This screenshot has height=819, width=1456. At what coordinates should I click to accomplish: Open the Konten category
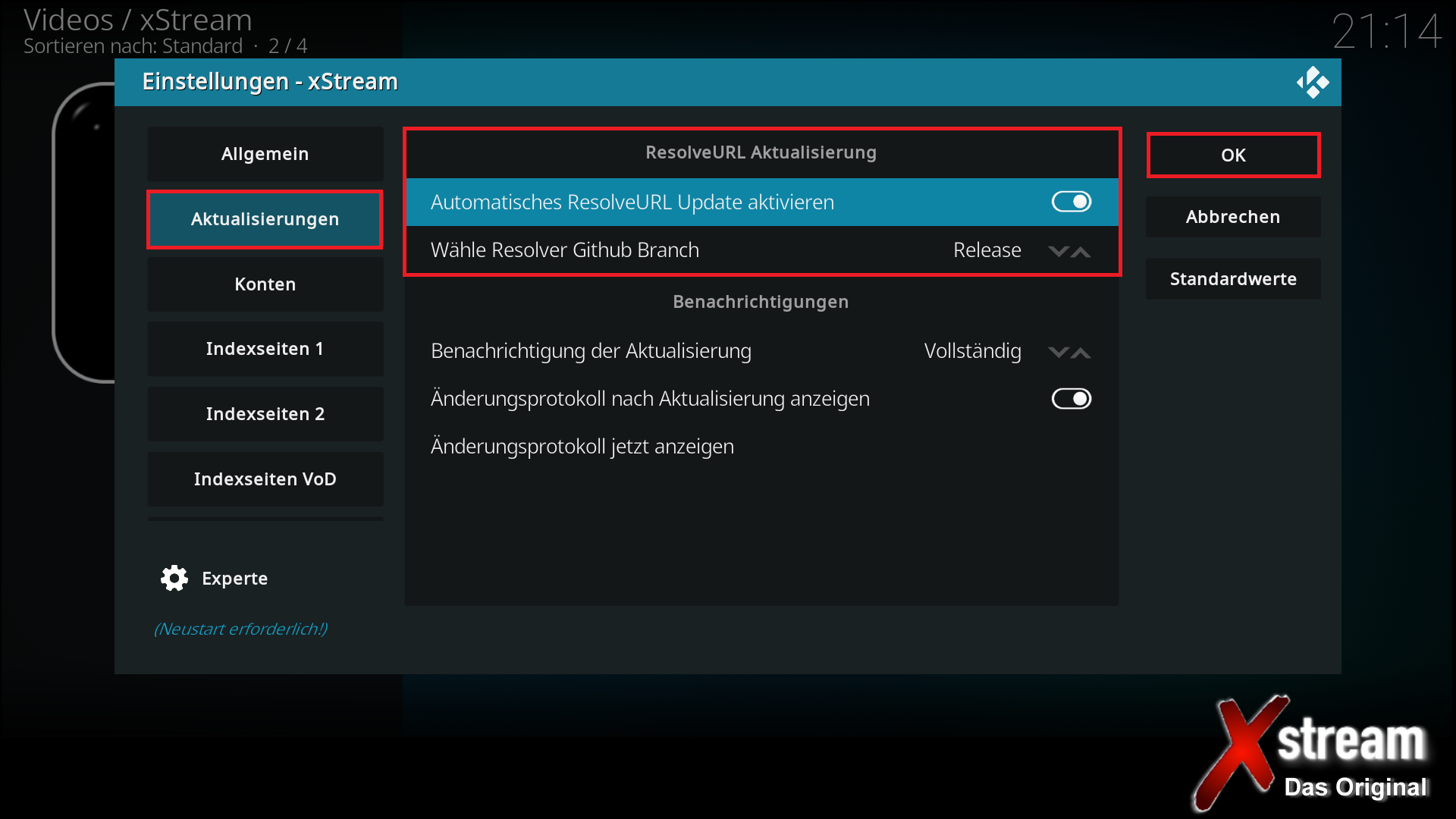265,284
